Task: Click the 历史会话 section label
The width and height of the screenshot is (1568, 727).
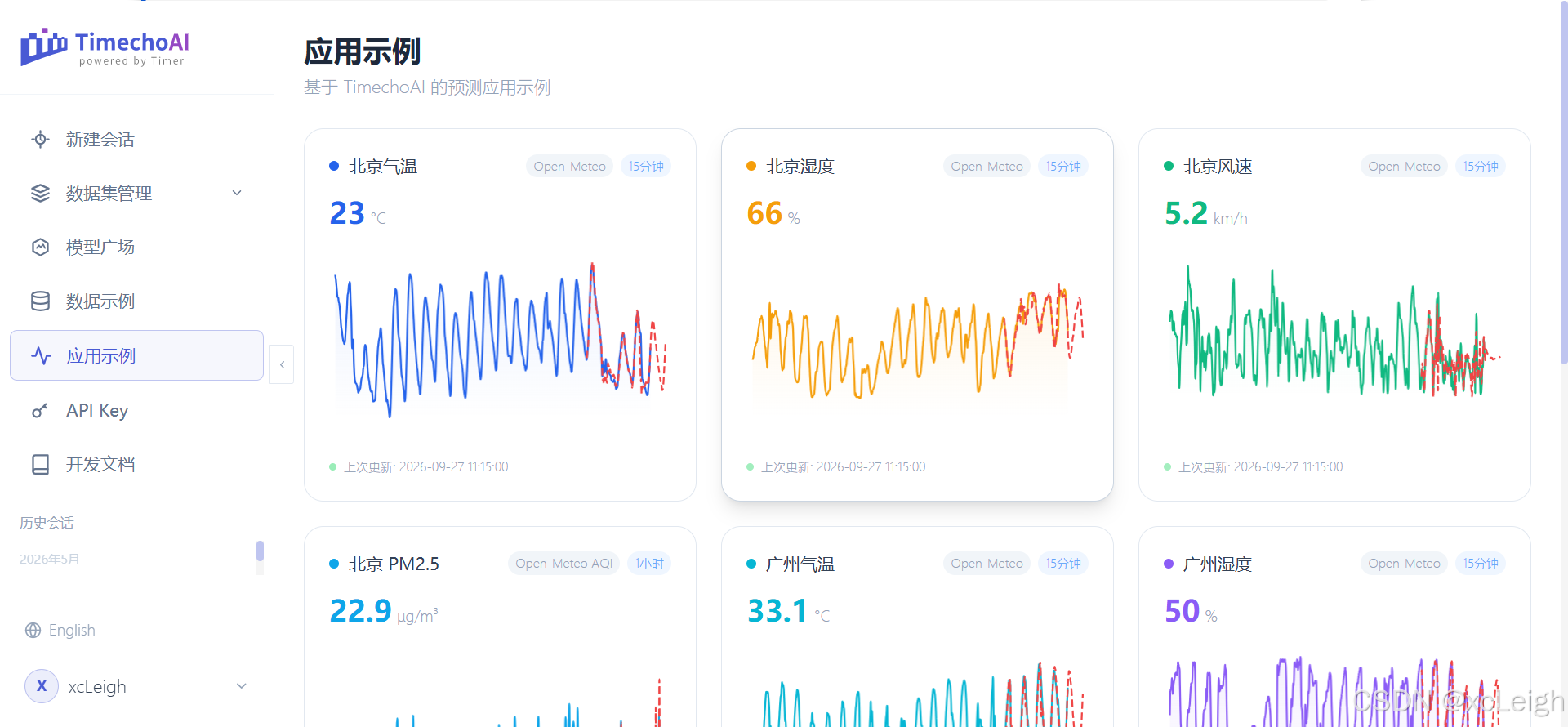Action: pos(47,523)
